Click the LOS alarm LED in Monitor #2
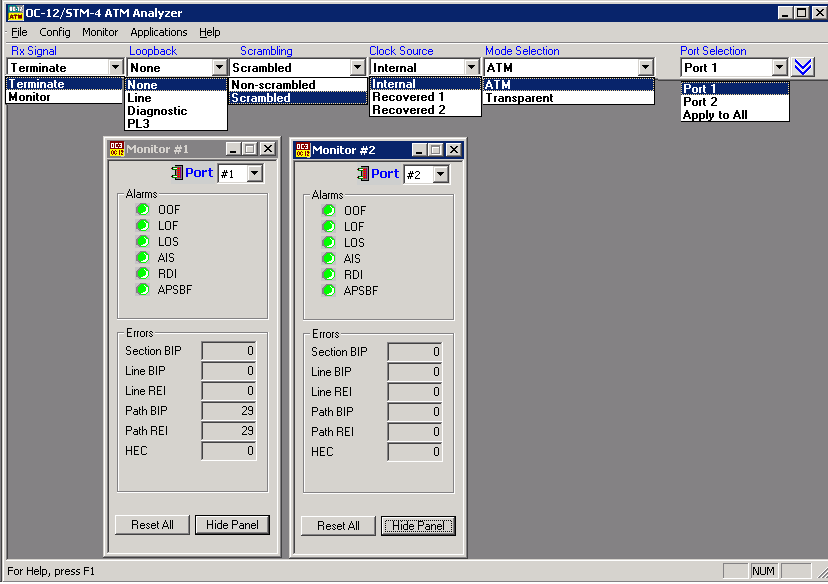828x584 pixels. [x=328, y=242]
